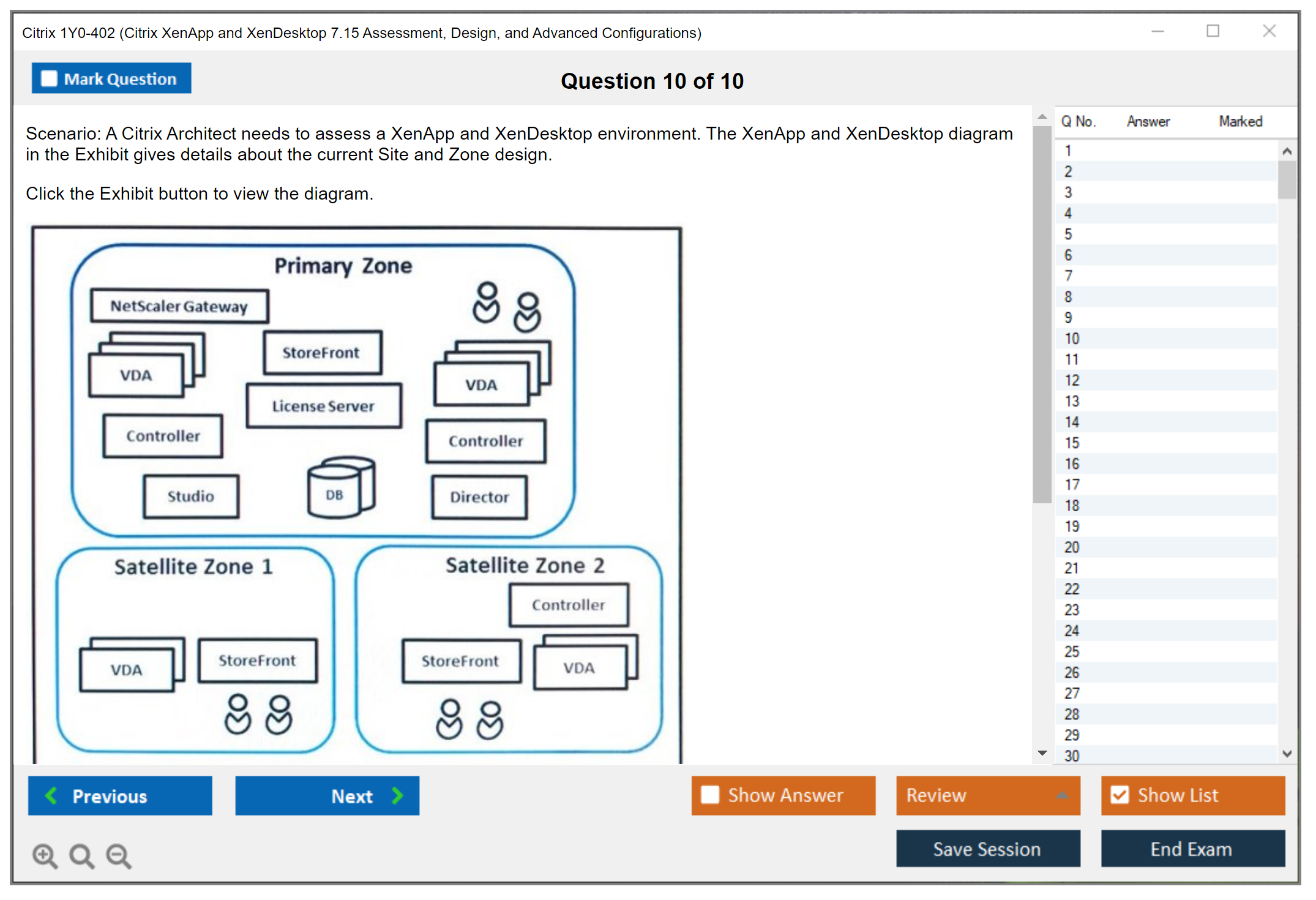Toggle the Show Answer checkbox
Viewport: 1316px width, 900px height.
[x=710, y=795]
